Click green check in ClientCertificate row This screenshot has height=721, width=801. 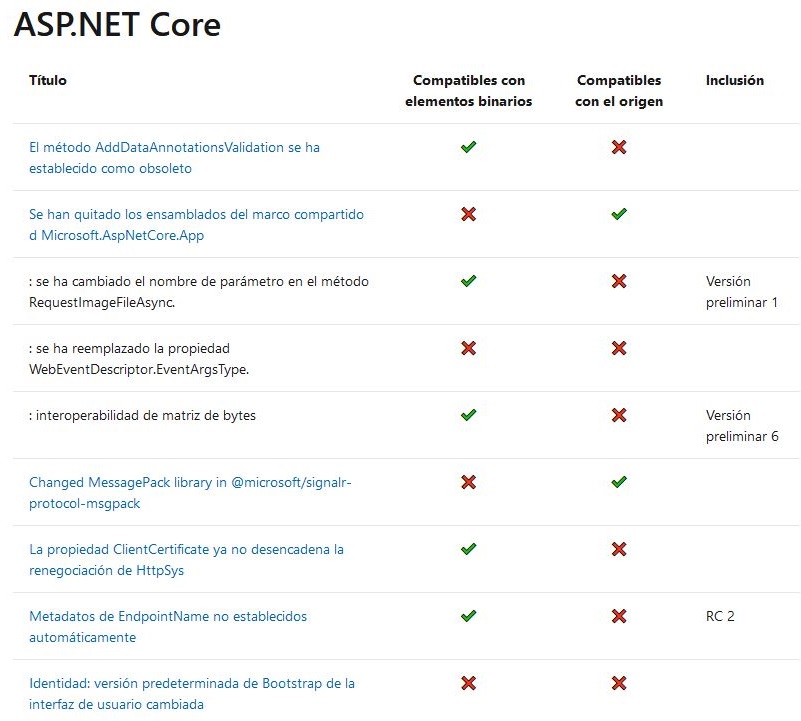pos(468,549)
